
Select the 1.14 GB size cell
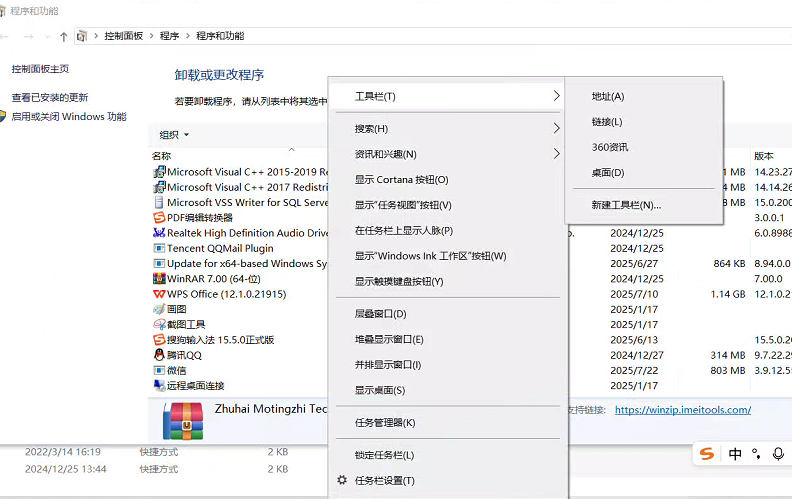(x=728, y=294)
